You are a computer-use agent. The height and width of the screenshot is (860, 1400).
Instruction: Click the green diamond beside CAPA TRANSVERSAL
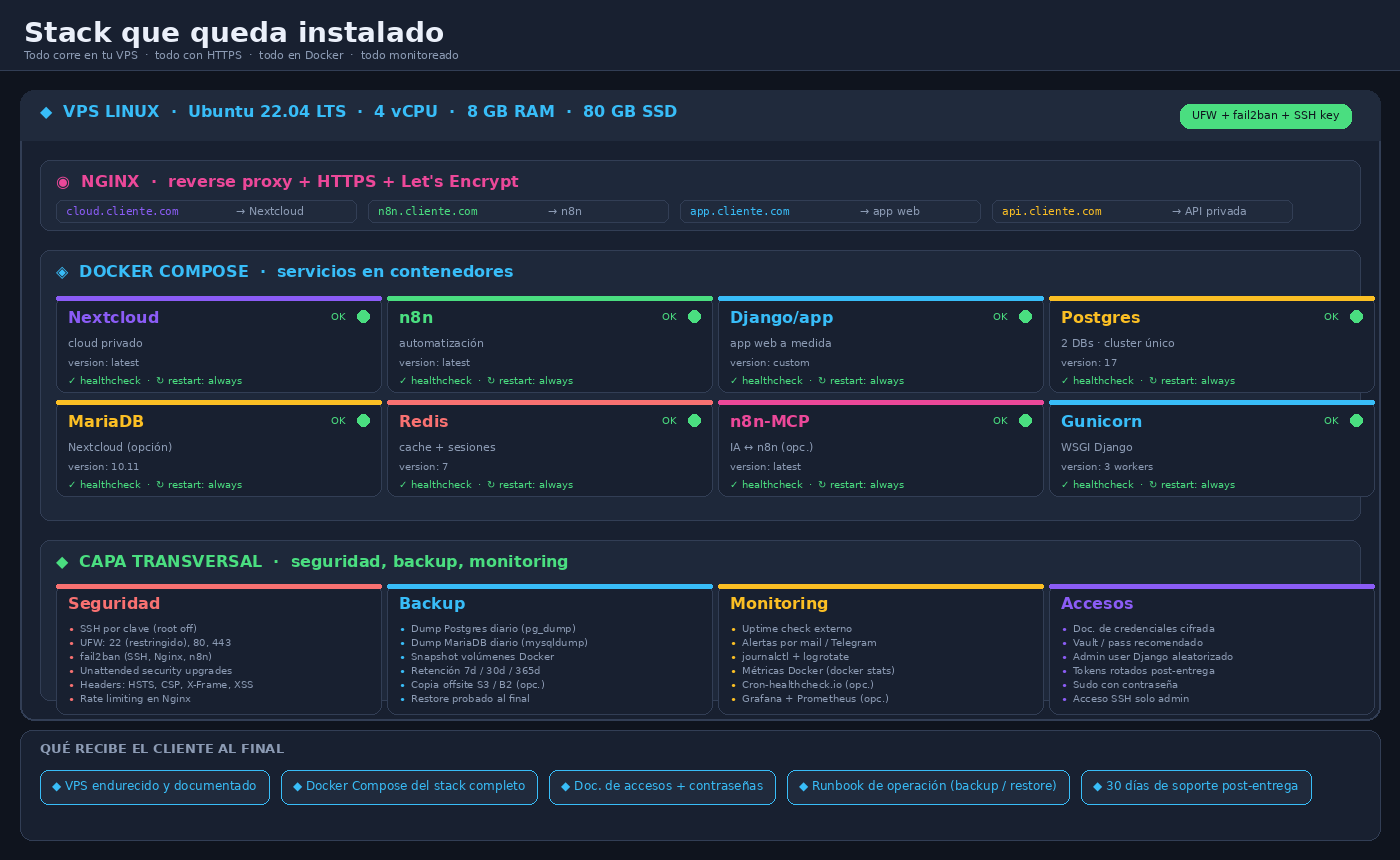(62, 562)
